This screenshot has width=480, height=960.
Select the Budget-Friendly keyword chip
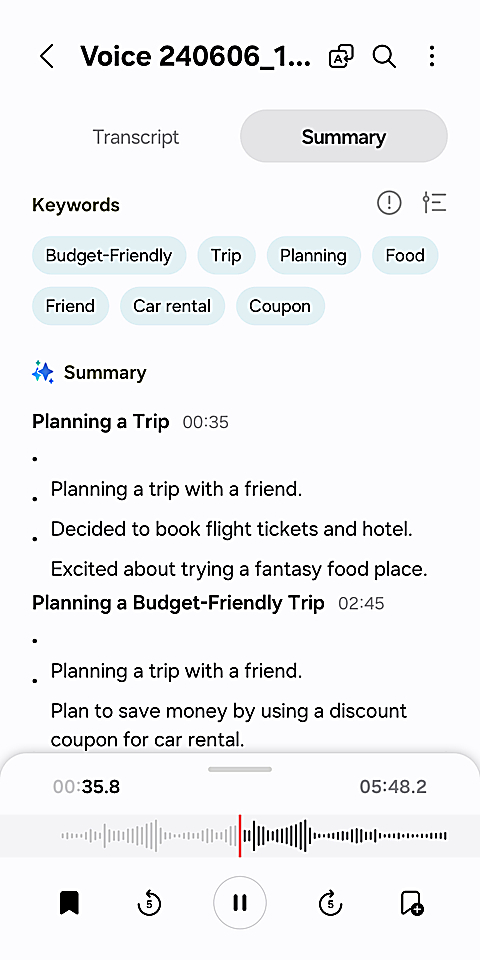click(109, 255)
